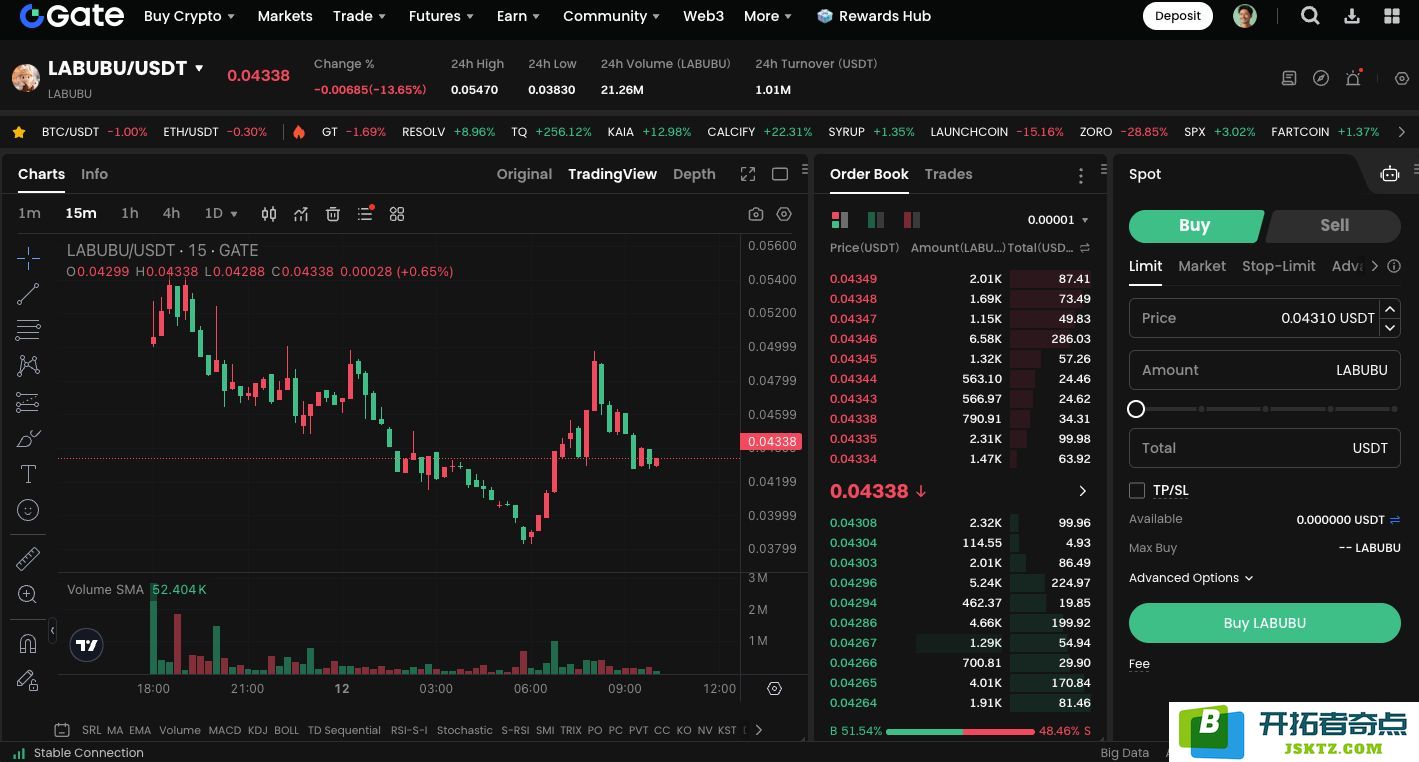
Task: Select the Market order type
Action: point(1202,266)
